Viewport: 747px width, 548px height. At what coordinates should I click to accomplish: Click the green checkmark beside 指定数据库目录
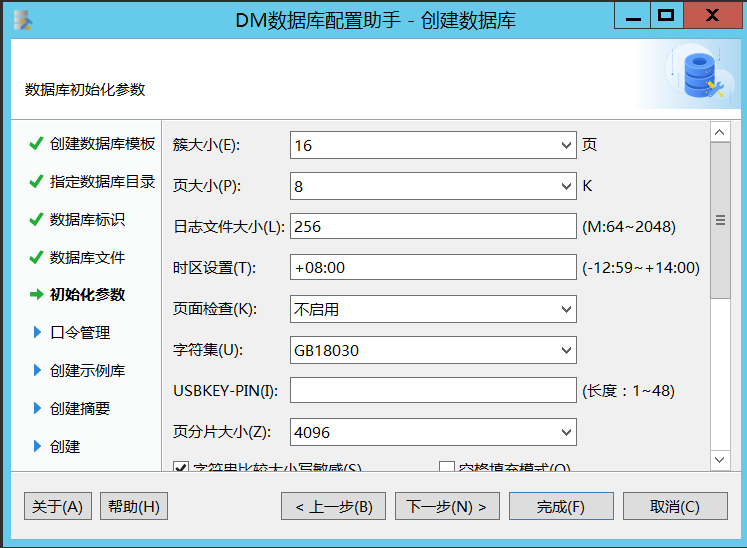click(x=36, y=182)
